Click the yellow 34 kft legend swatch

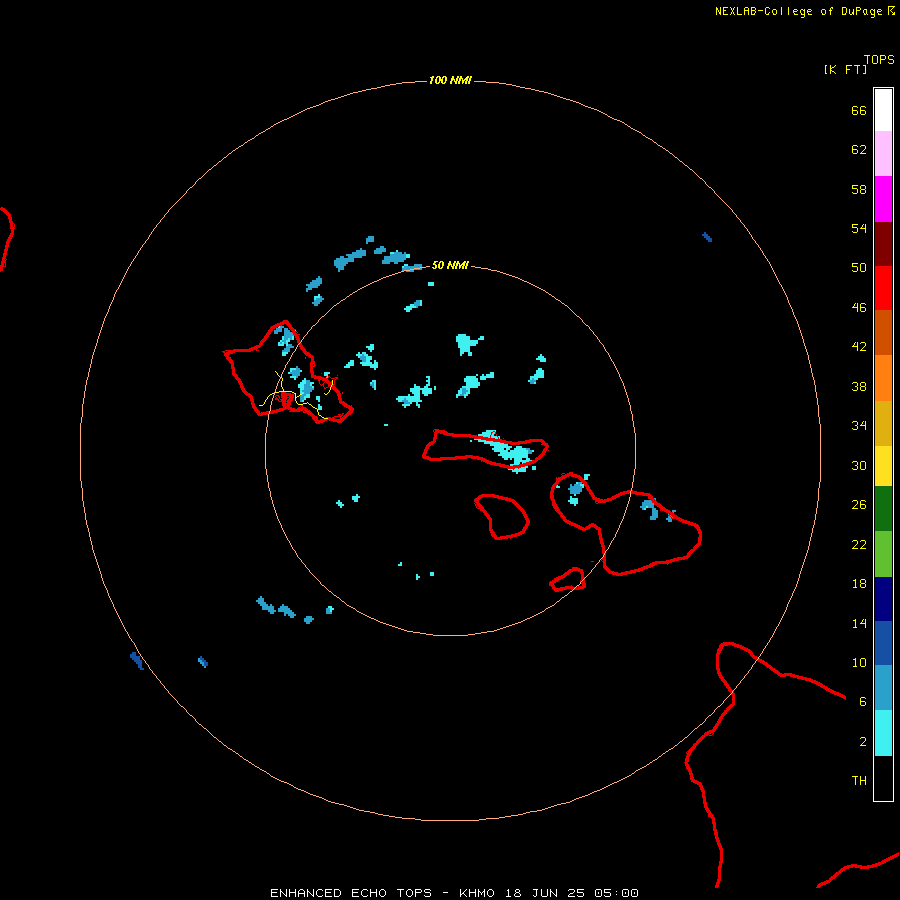point(883,466)
